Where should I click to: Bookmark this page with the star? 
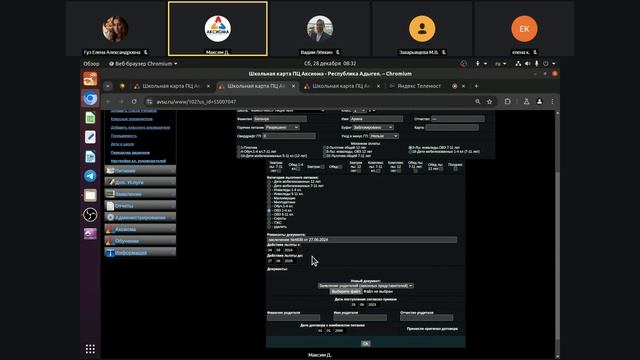pyautogui.click(x=489, y=102)
